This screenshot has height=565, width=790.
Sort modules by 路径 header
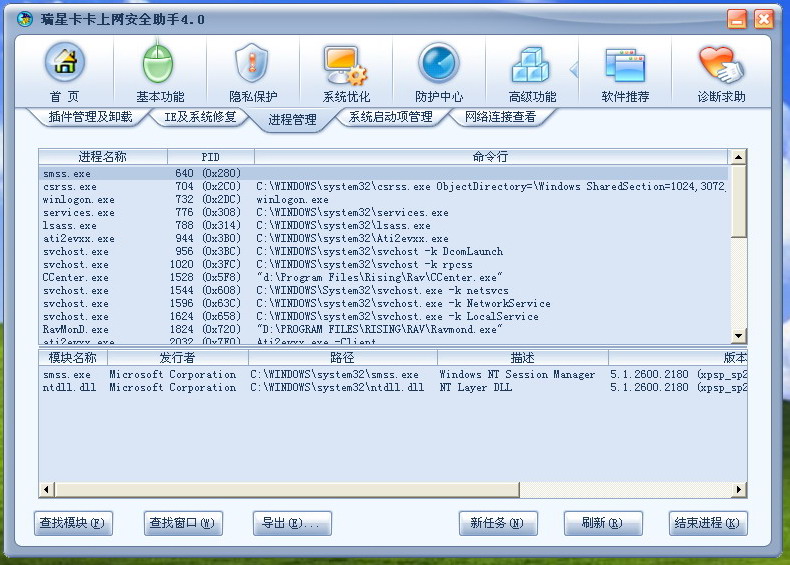tap(343, 358)
